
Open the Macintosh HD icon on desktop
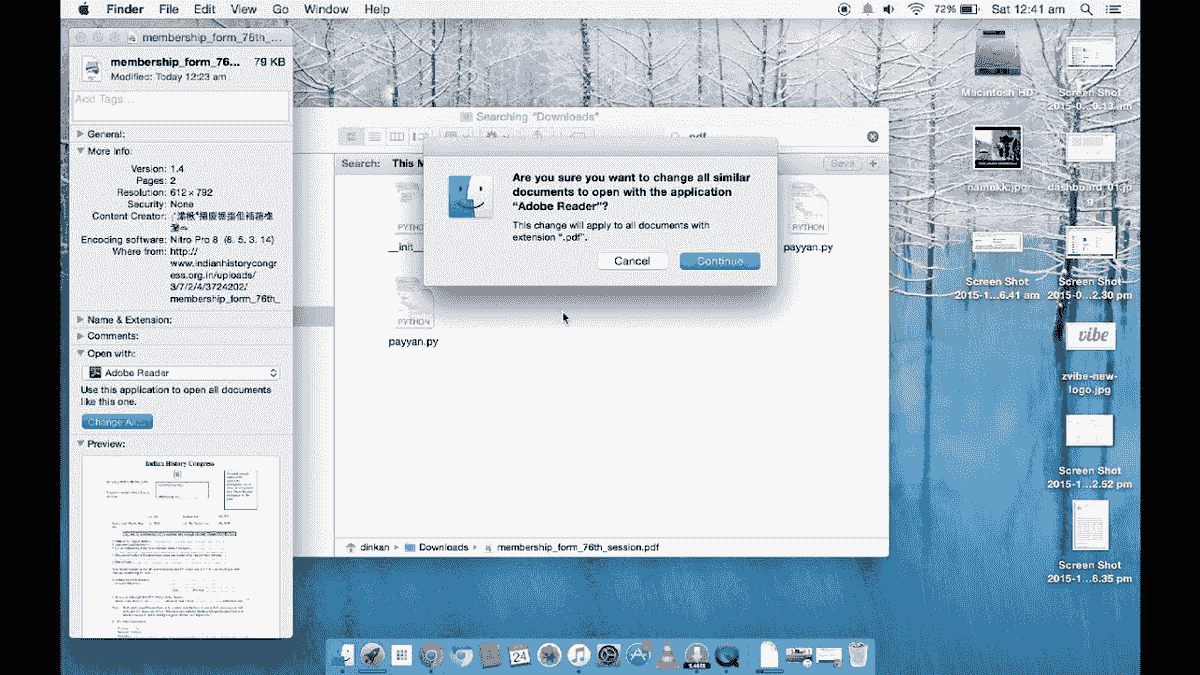[x=996, y=55]
